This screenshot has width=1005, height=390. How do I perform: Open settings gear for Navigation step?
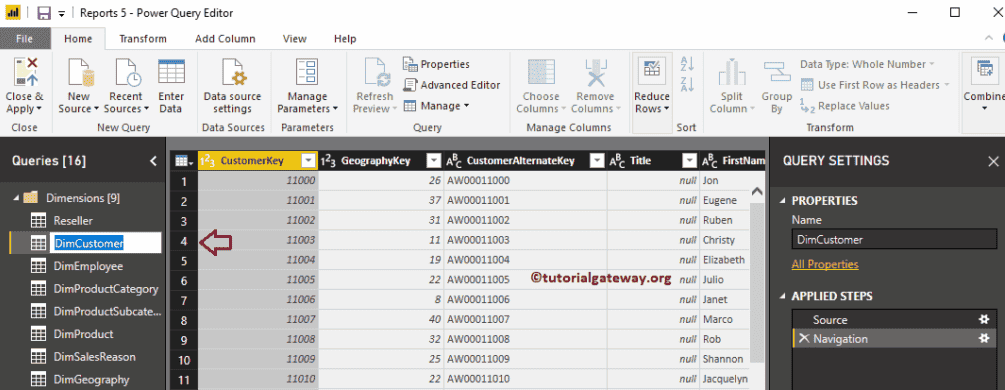pos(984,339)
